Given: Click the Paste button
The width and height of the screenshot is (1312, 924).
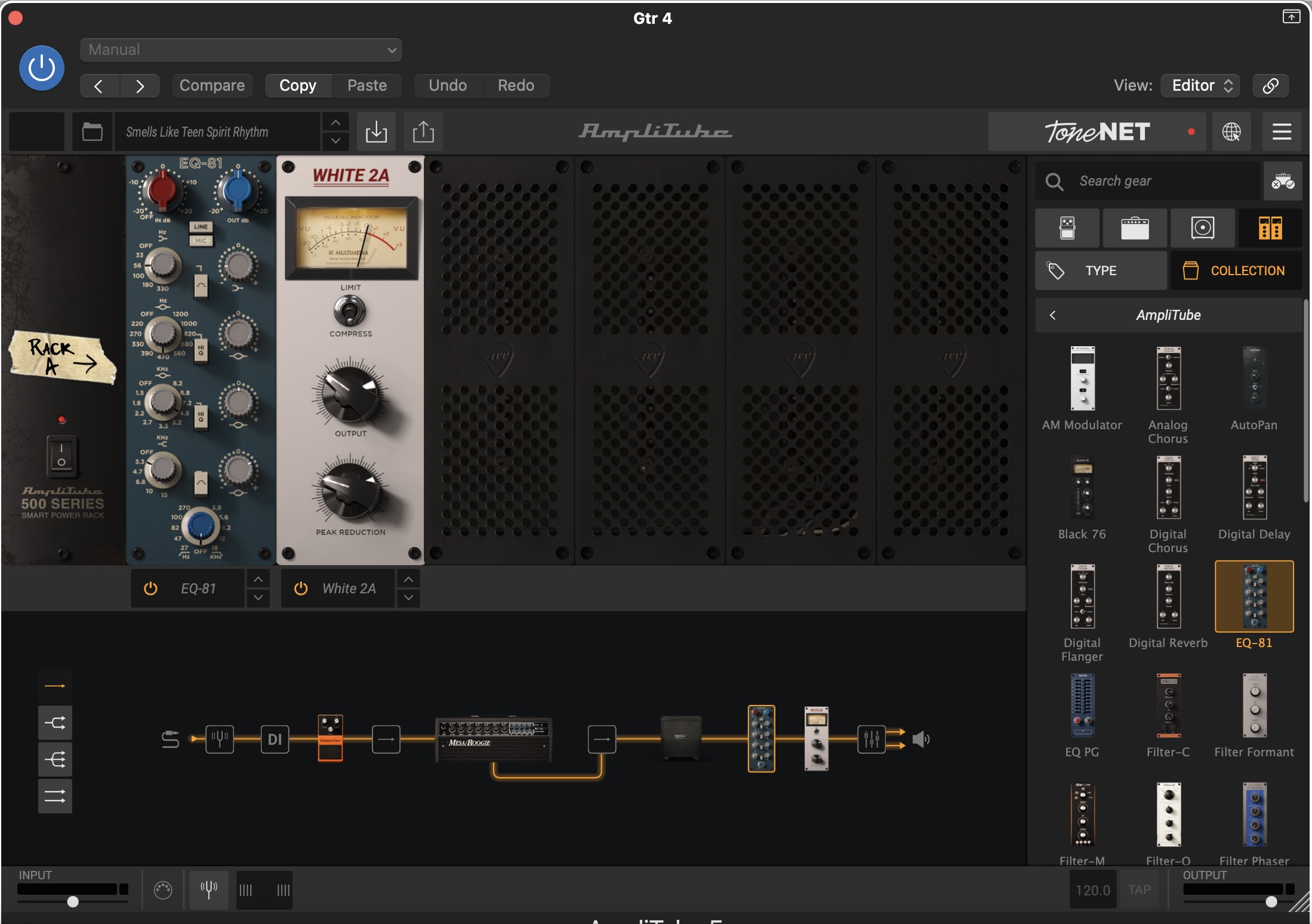Looking at the screenshot, I should point(367,86).
